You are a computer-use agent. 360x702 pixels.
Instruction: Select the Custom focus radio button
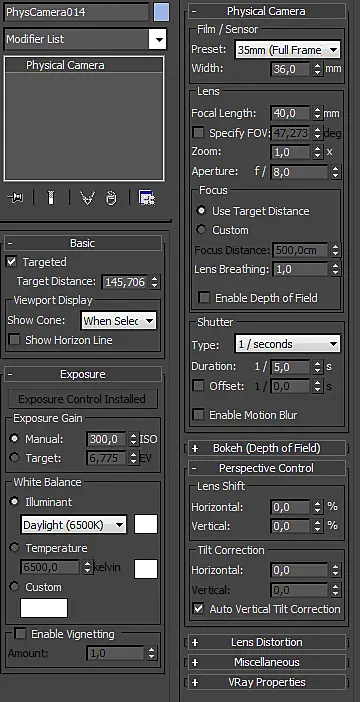(201, 230)
